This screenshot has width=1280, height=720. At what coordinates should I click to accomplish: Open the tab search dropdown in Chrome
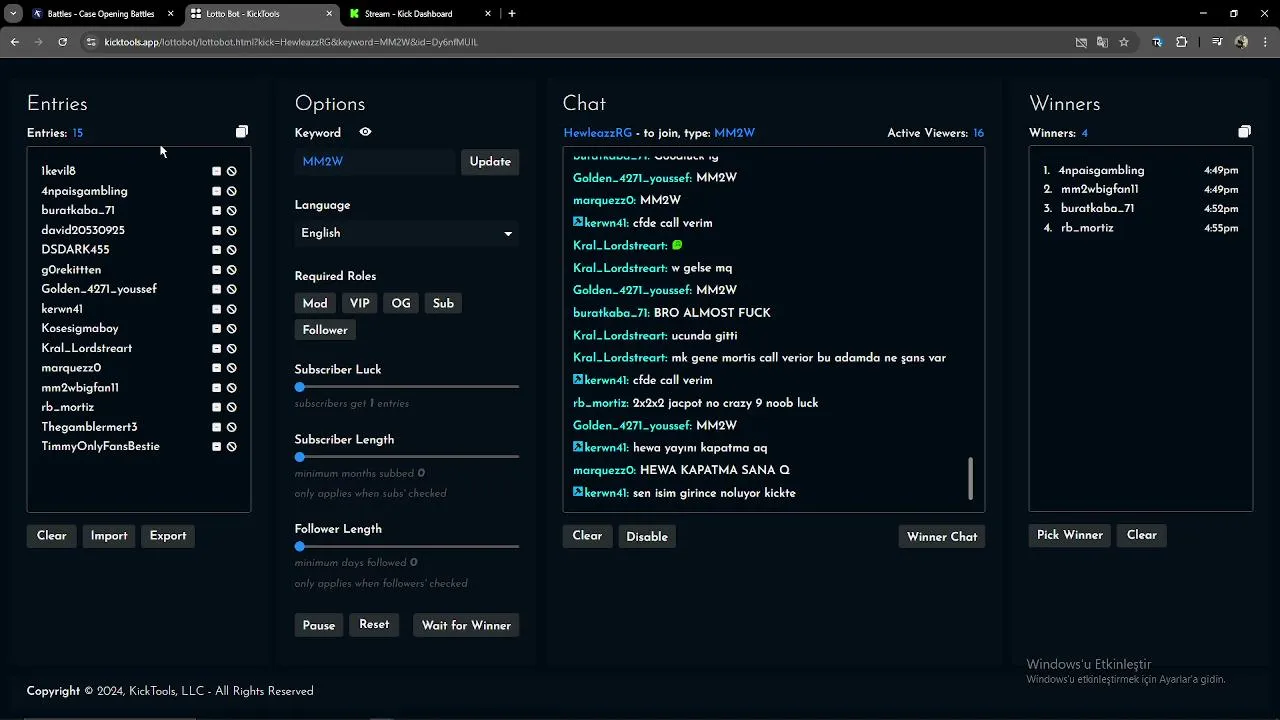13,14
